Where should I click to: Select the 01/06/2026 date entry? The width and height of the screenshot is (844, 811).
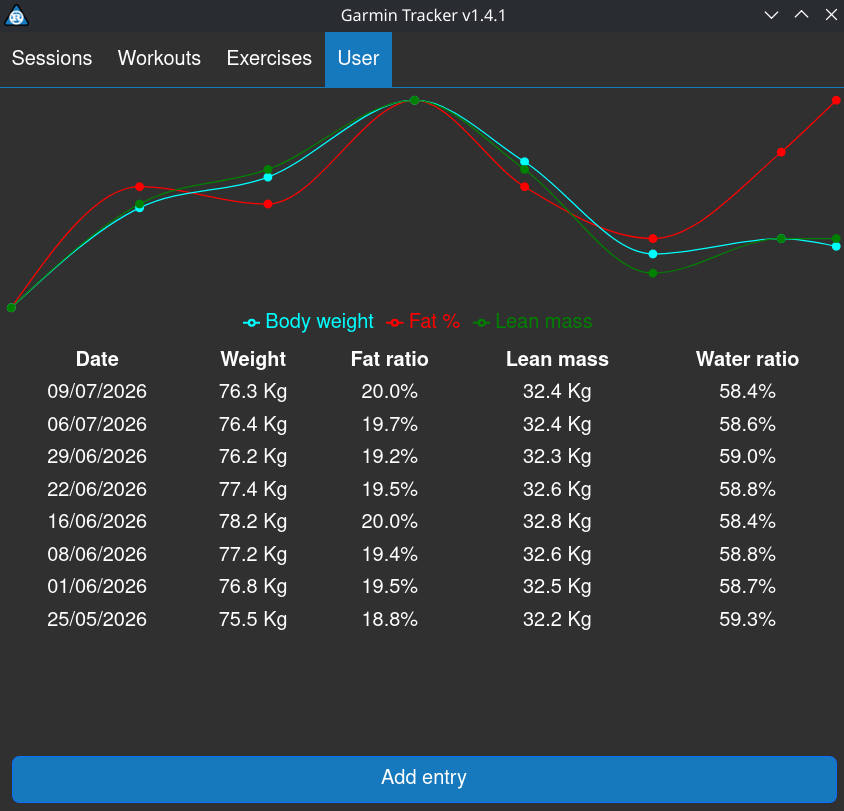[x=97, y=587]
